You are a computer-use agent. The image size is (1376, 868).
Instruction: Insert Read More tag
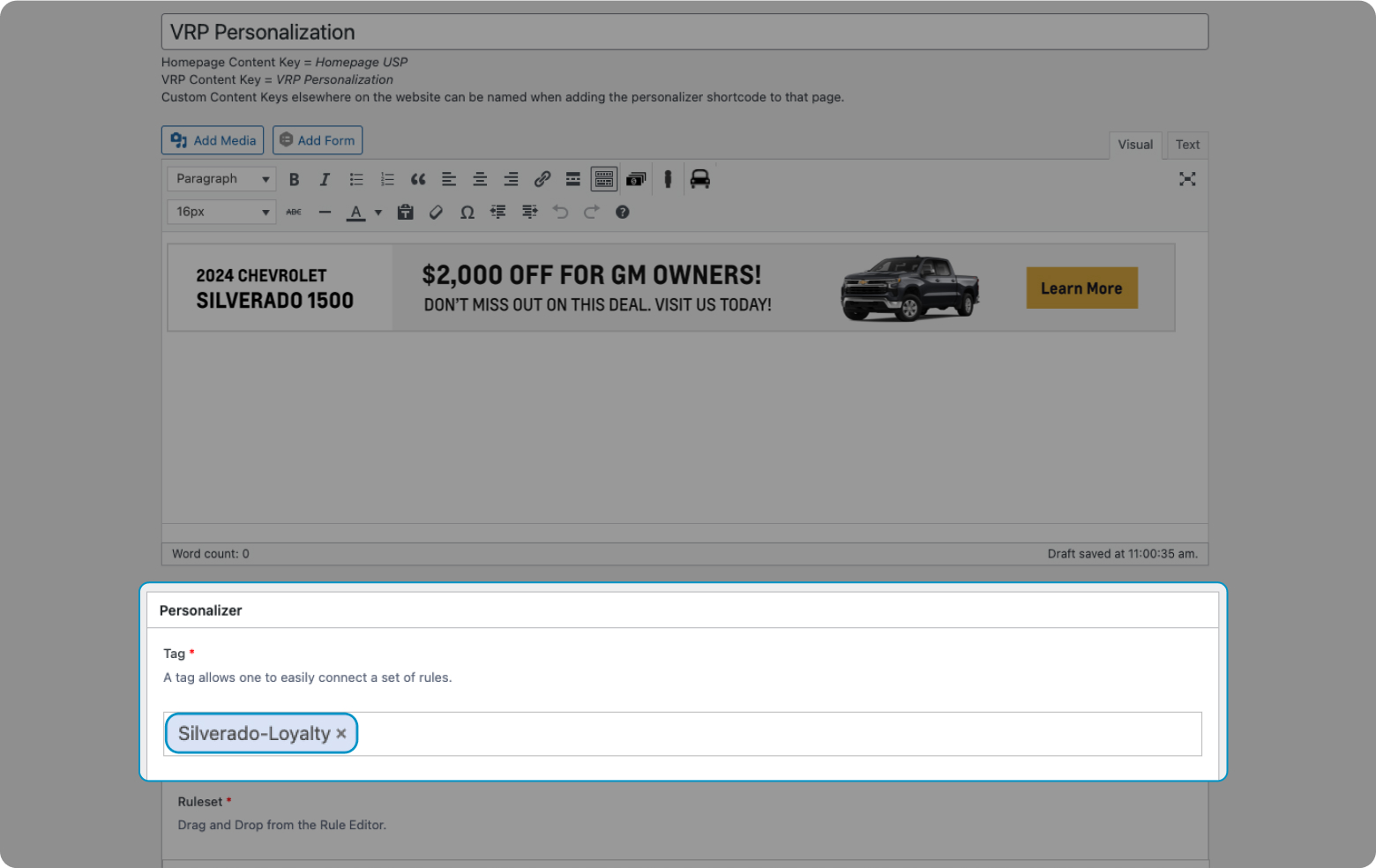[573, 179]
